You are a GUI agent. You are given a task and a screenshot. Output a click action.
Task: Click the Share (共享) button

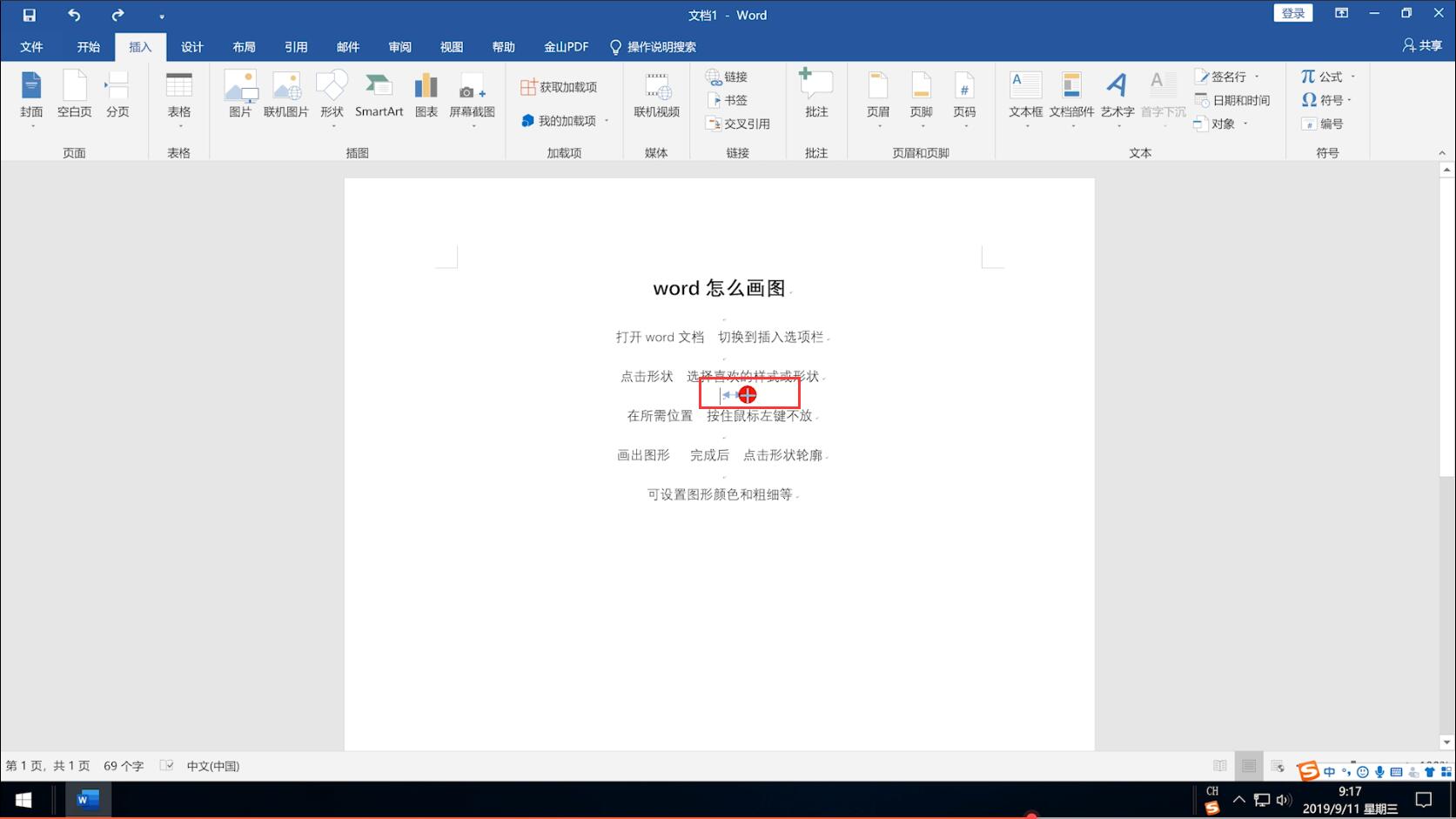[x=1423, y=45]
